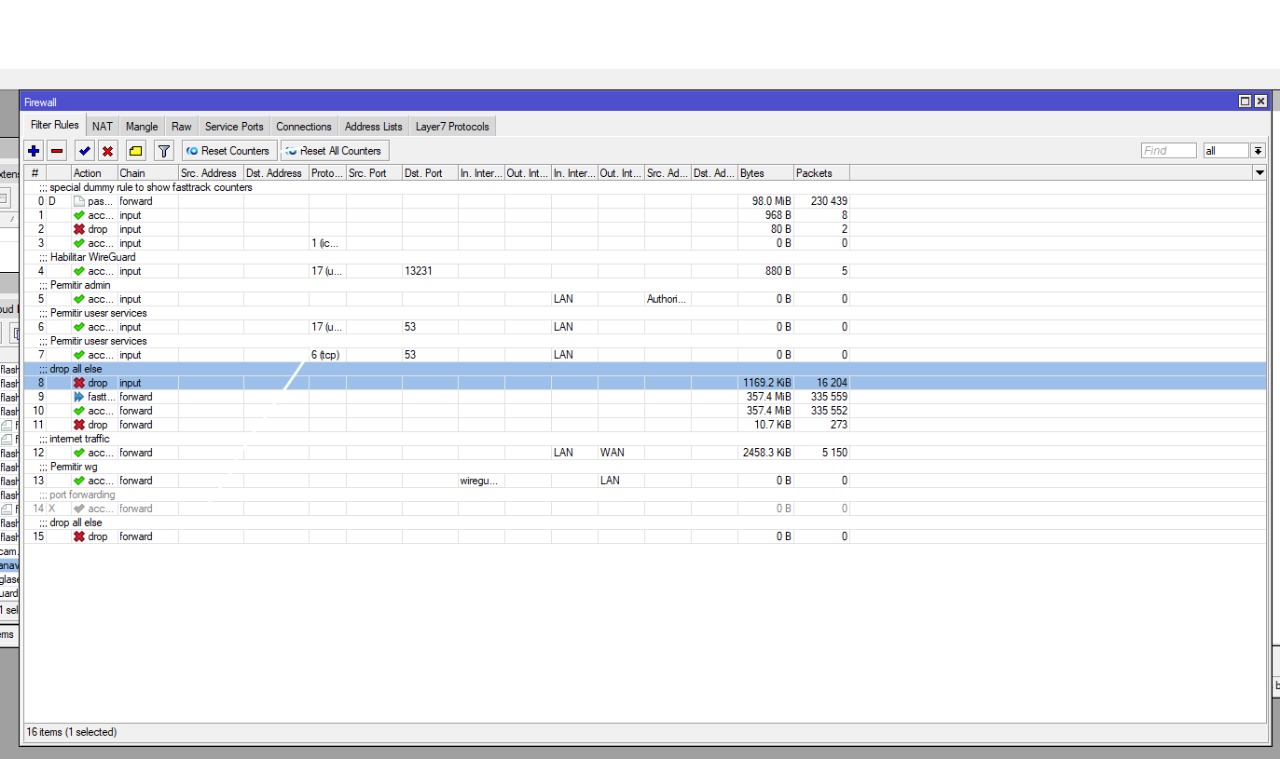Maximize the Firewall window
1280x759 pixels.
click(1245, 101)
